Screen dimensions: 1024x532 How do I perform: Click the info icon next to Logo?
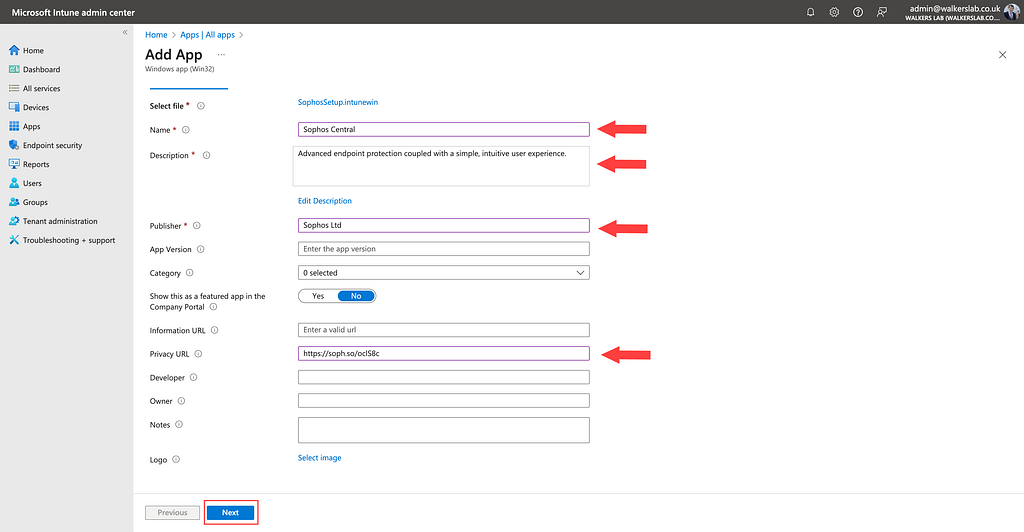[176, 460]
